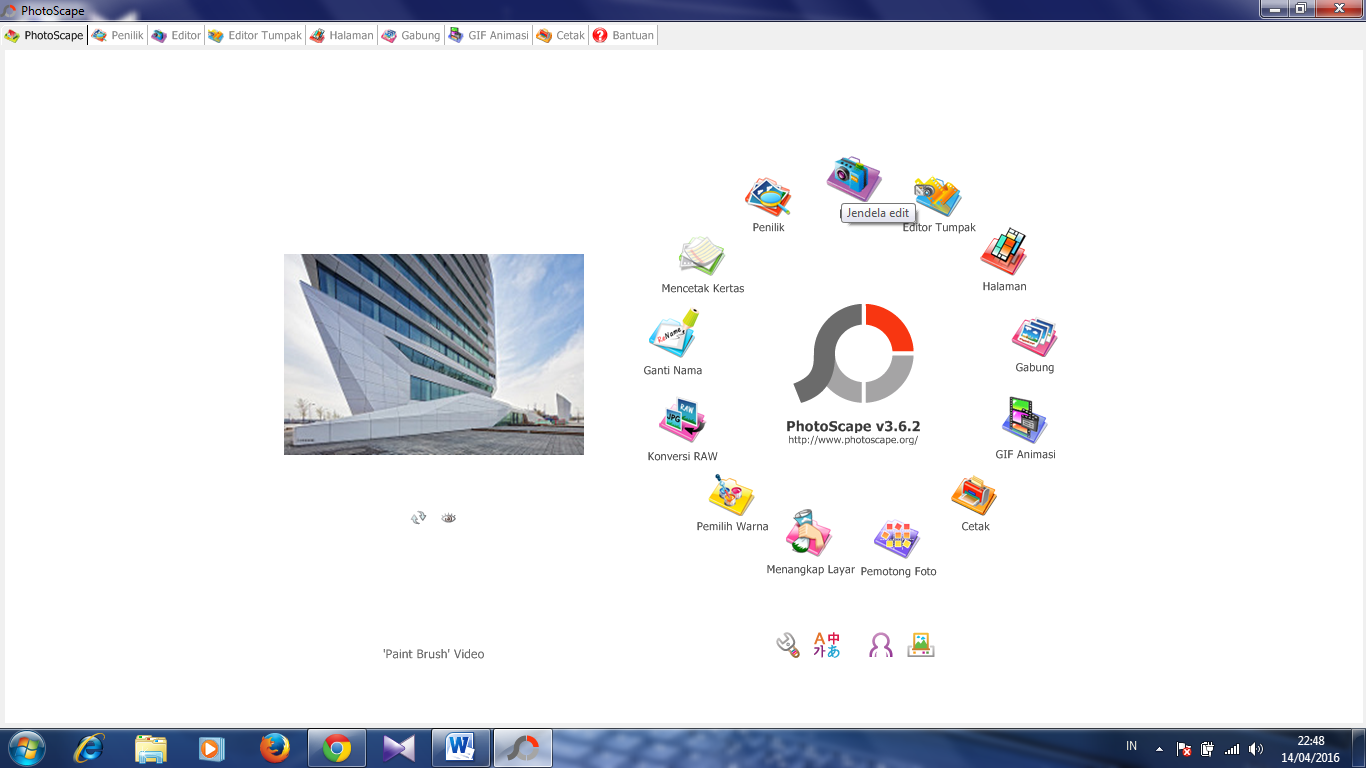Open the Editor camera icon (Jendela edit)

coord(853,177)
